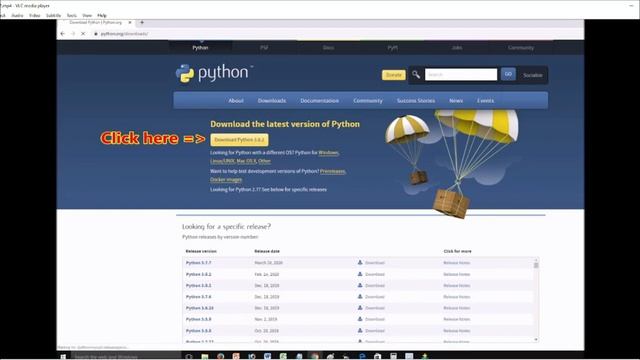Click the 'Release version' column header
Screen dimensions: 640x360
click(x=201, y=251)
